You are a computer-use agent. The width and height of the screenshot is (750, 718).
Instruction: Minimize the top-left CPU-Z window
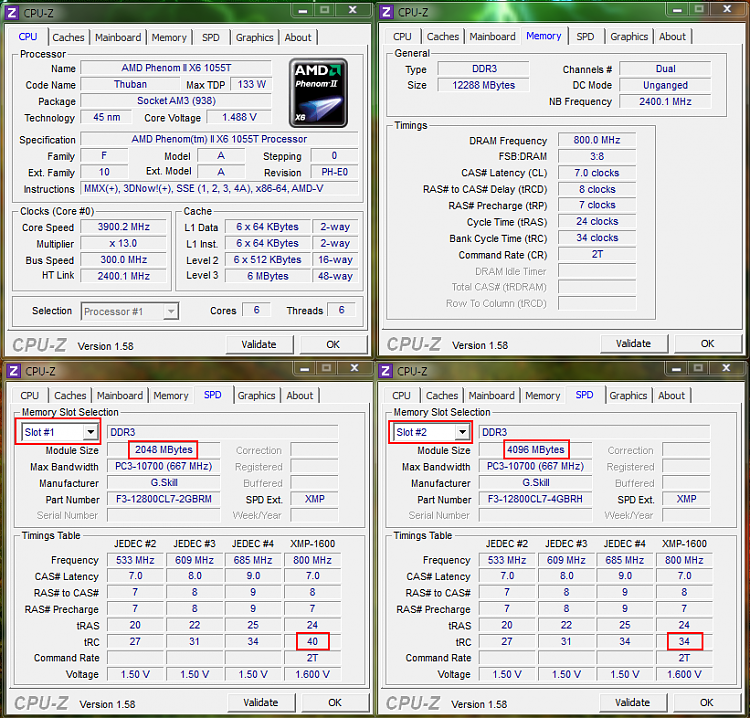point(303,10)
